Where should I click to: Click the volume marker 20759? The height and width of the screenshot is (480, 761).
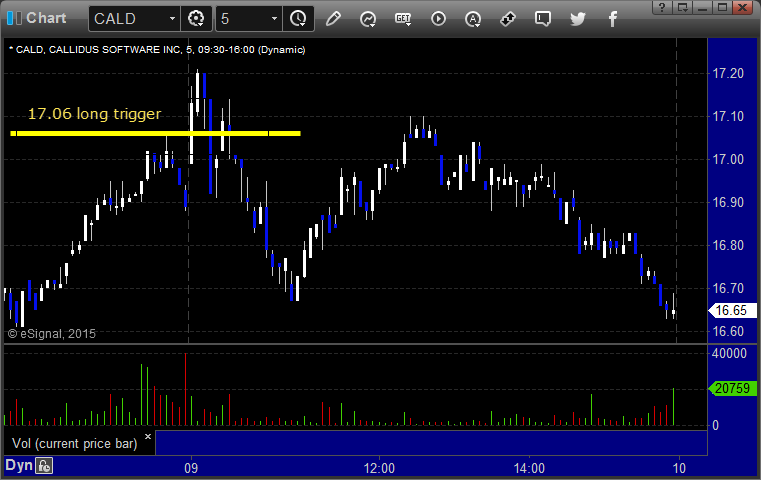click(732, 388)
